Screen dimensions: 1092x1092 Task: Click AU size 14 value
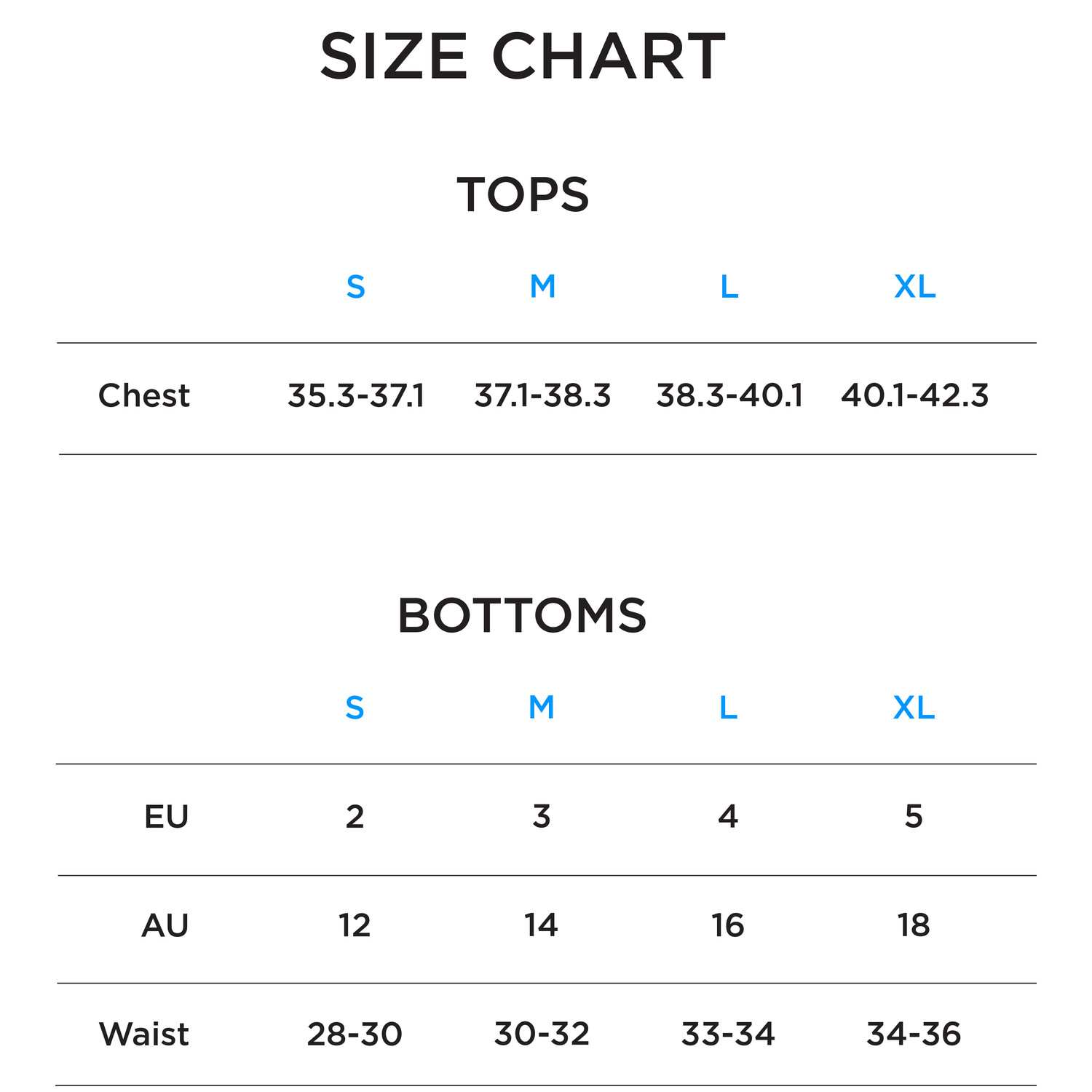coord(541,926)
